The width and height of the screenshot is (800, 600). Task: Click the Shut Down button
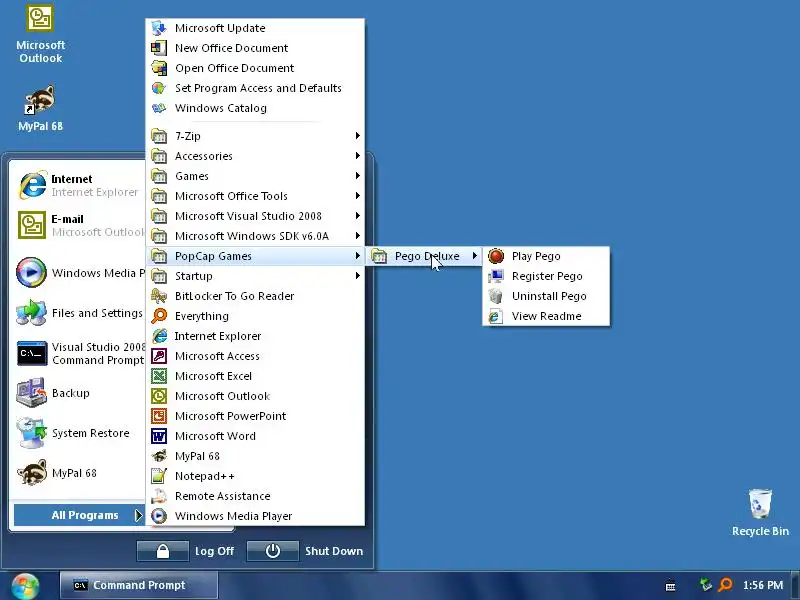pyautogui.click(x=306, y=551)
